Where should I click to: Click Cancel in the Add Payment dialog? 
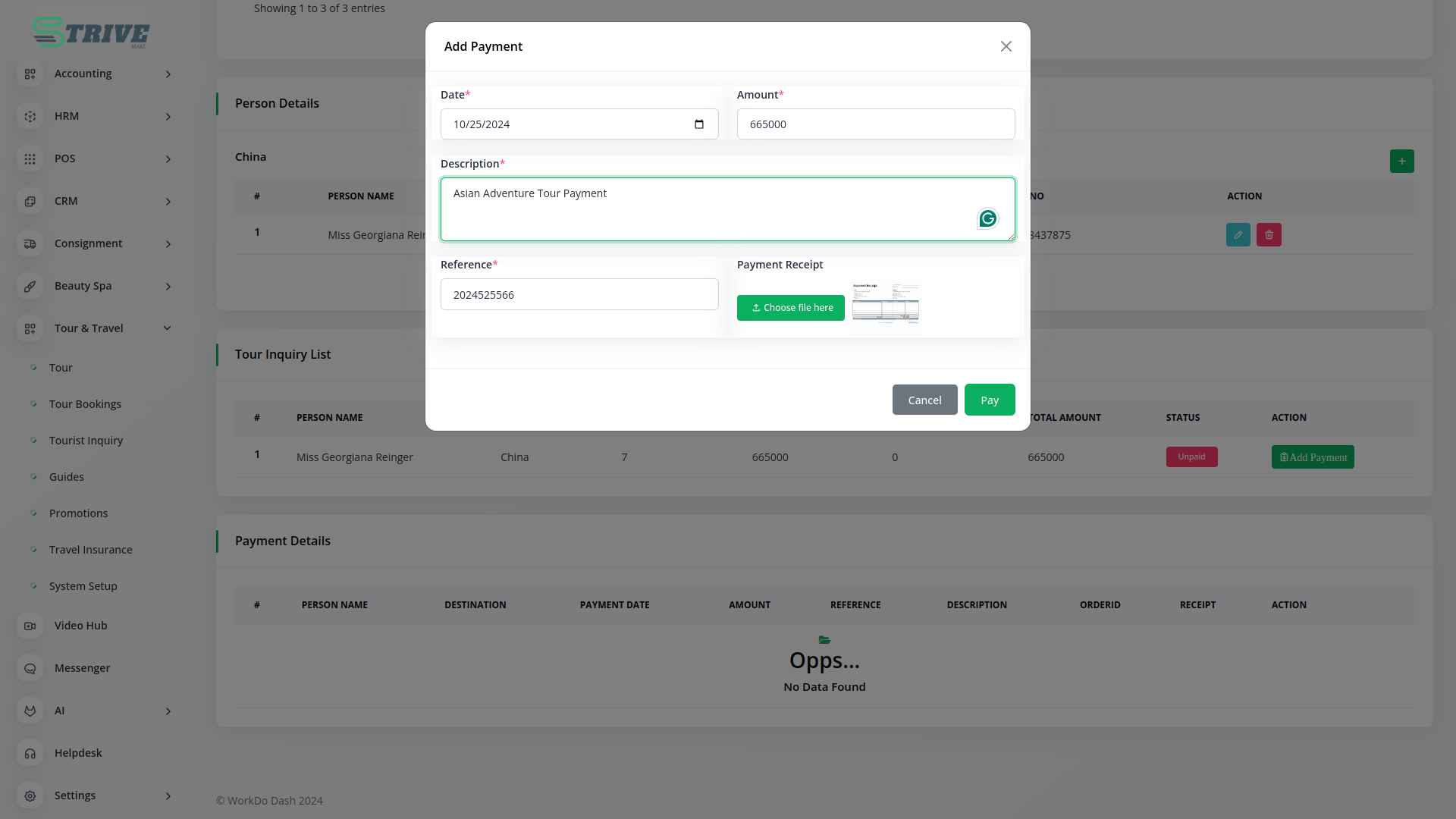[924, 400]
